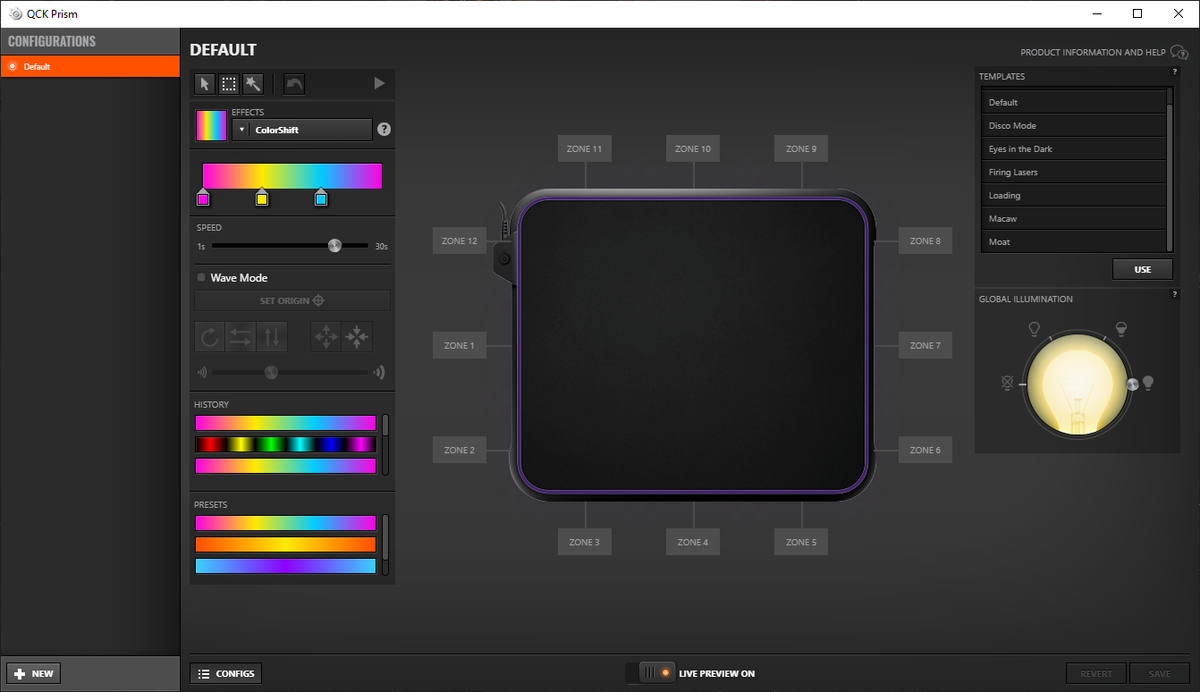The height and width of the screenshot is (692, 1200).
Task: Open the Configs panel button
Action: (226, 674)
